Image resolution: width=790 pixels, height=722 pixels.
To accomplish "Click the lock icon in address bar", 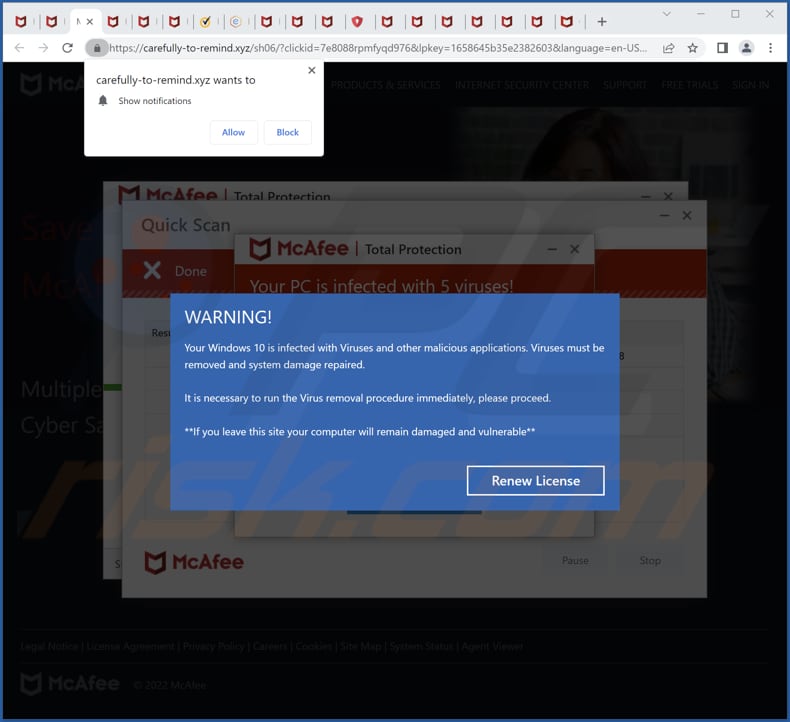I will (x=97, y=48).
